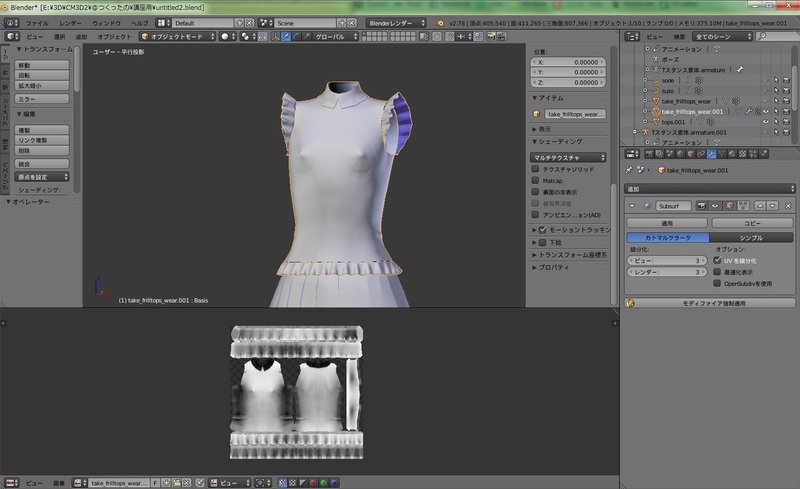Toggle UVを細分化 checkbox
Image resolution: width=800 pixels, height=489 pixels.
click(718, 259)
